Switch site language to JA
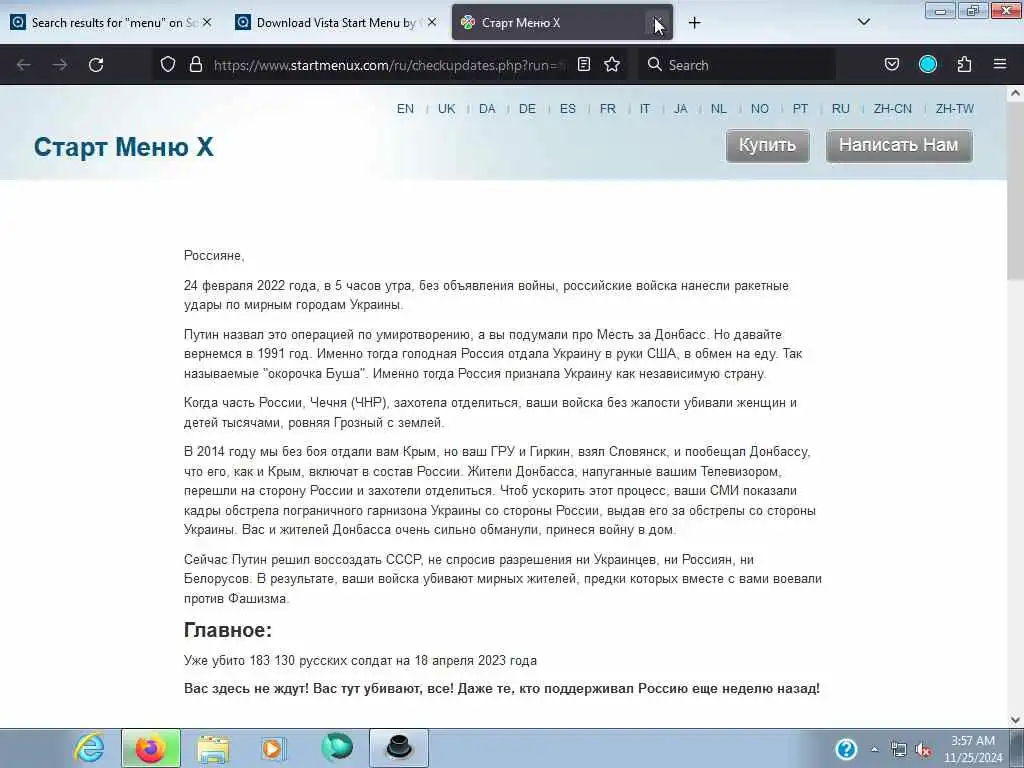1024x768 pixels. tap(680, 109)
